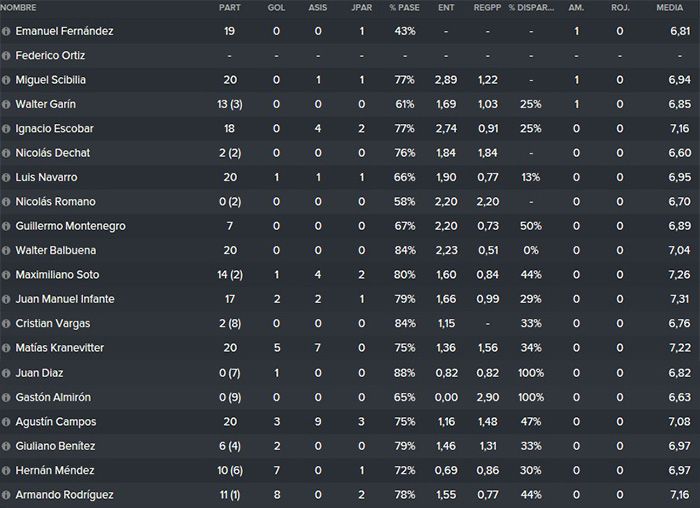Open info icon beside Emanuel Fernández

[x=6, y=32]
